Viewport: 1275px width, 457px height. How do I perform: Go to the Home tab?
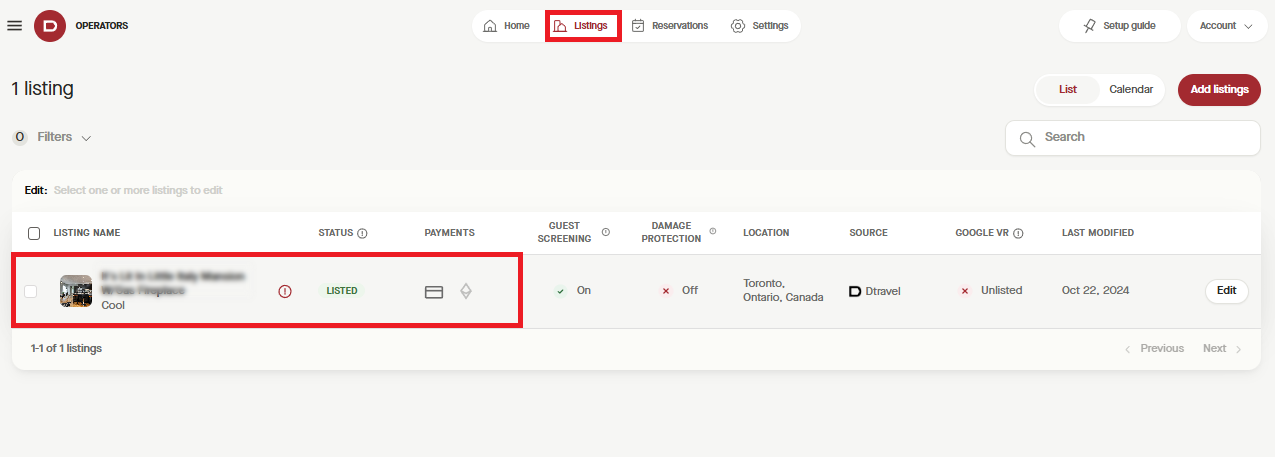point(506,26)
